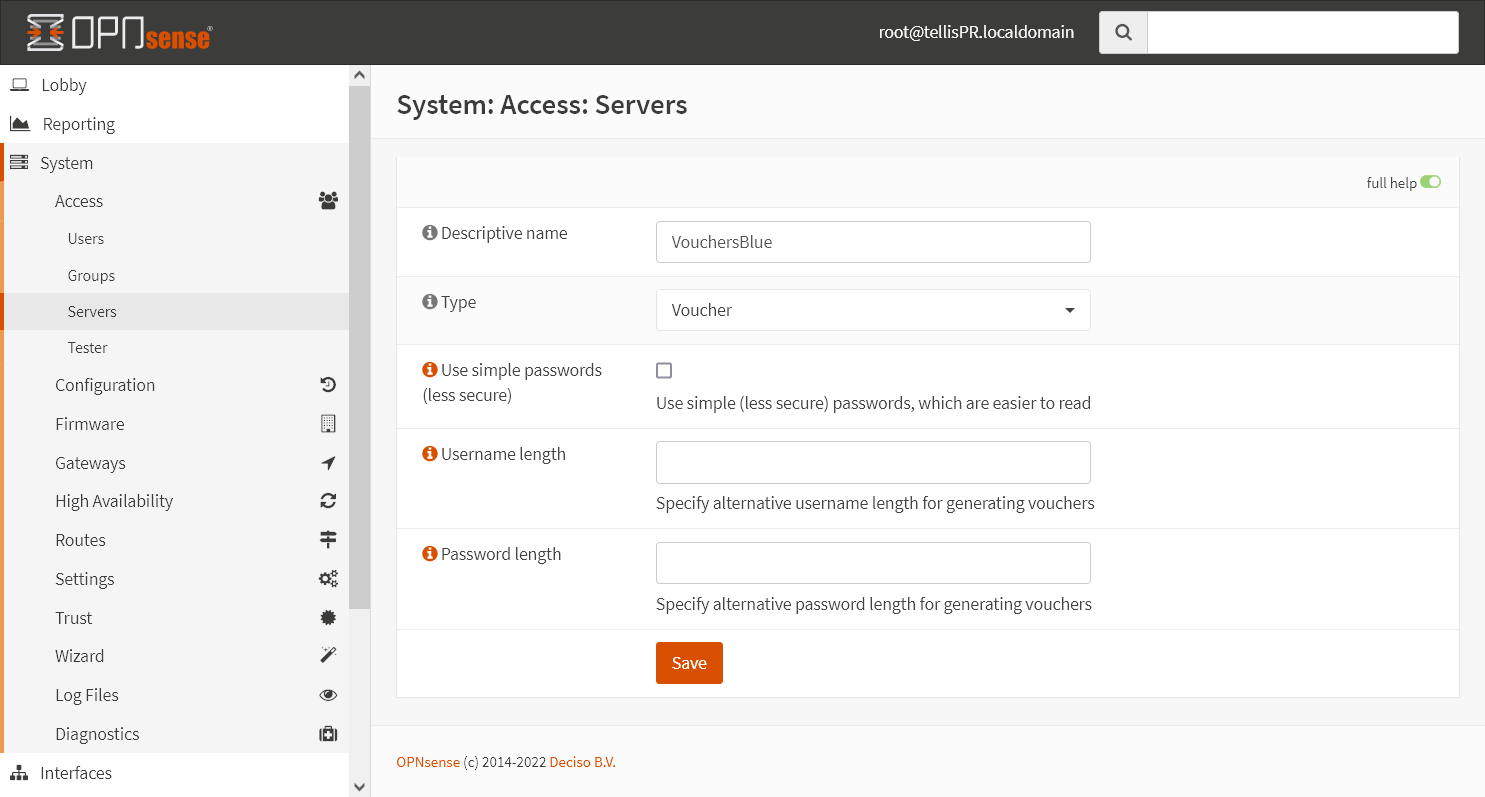Open the Type dropdown showing Voucher

click(872, 310)
